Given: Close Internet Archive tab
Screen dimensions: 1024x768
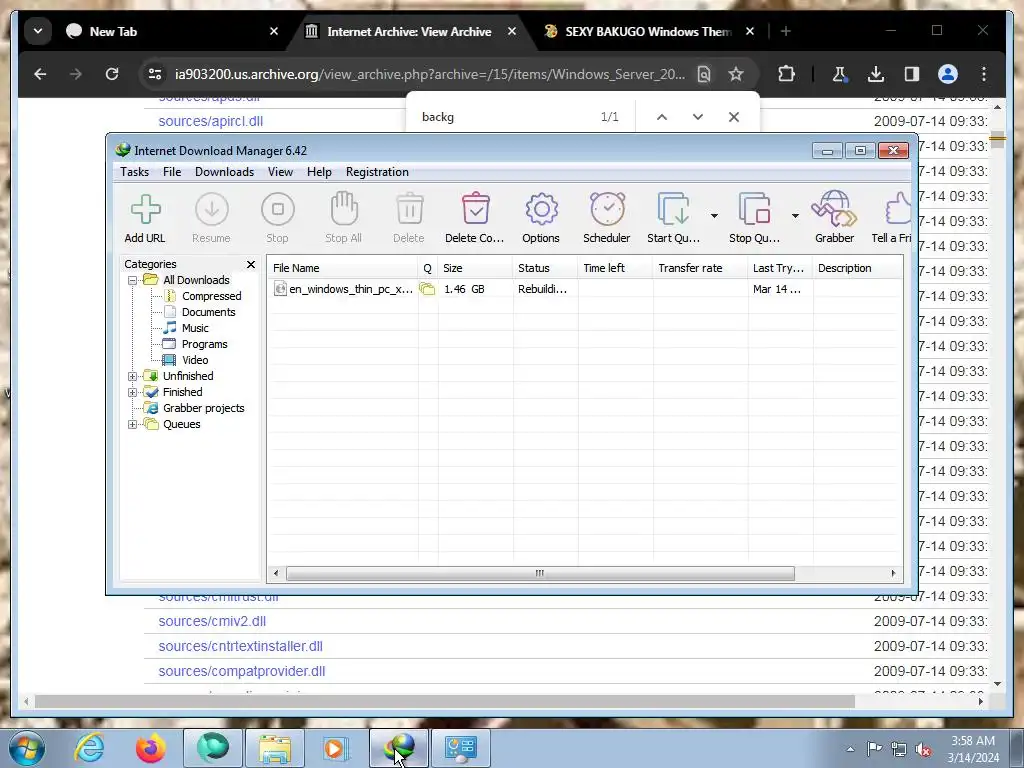Looking at the screenshot, I should pos(512,31).
